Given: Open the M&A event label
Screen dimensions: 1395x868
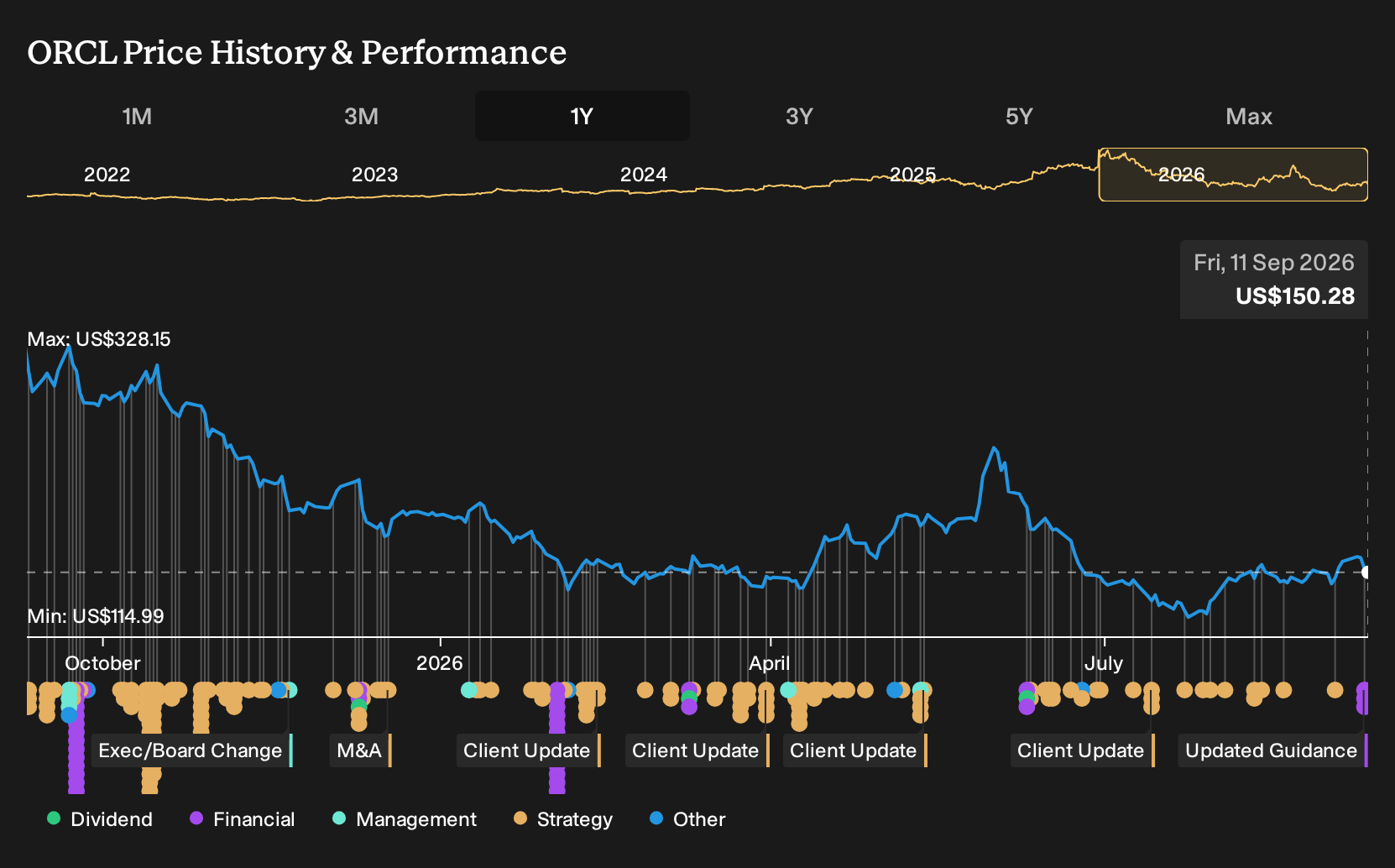Looking at the screenshot, I should (361, 750).
